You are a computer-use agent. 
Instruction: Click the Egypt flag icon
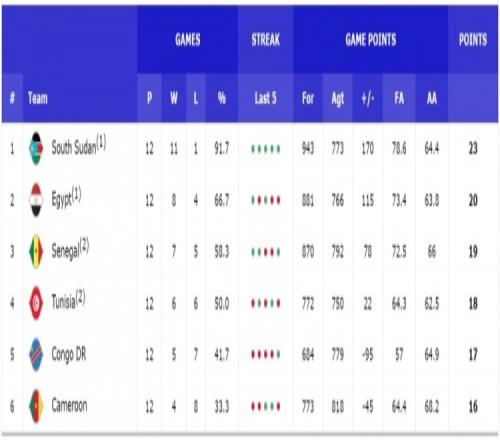pos(36,200)
